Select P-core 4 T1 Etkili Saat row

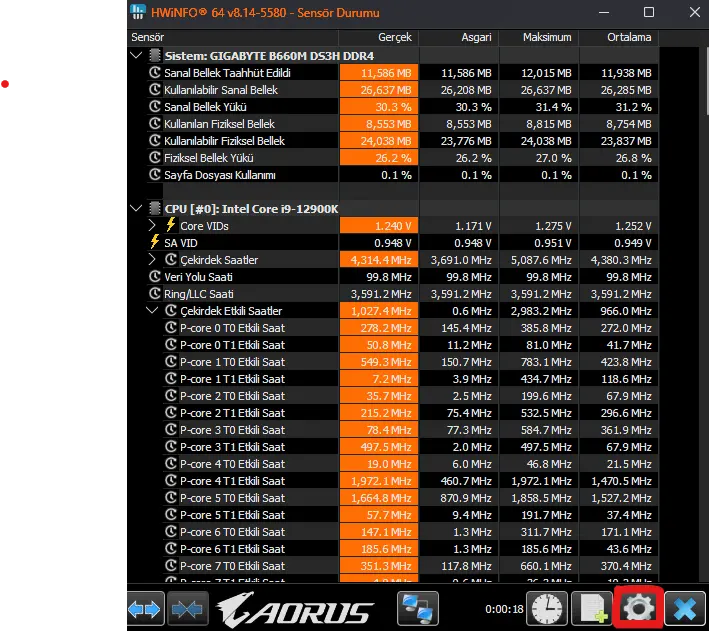(x=411, y=481)
